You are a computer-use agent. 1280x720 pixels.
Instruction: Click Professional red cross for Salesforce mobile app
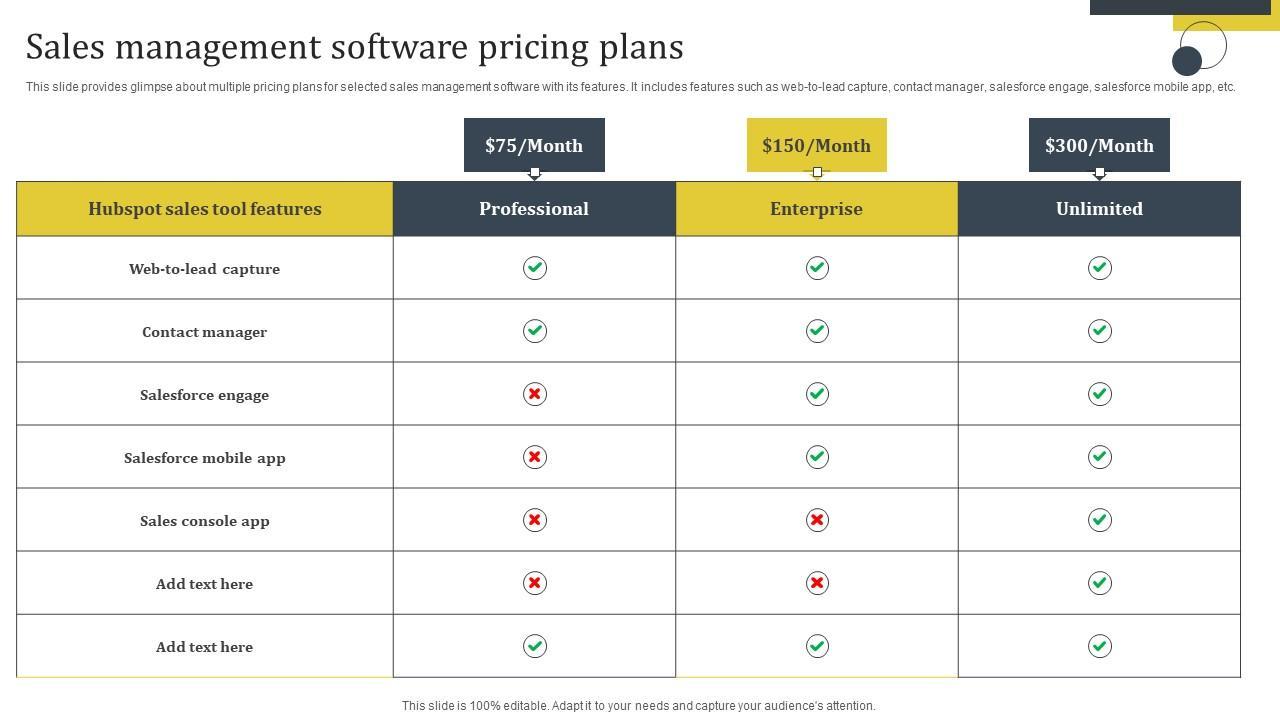[x=535, y=457]
